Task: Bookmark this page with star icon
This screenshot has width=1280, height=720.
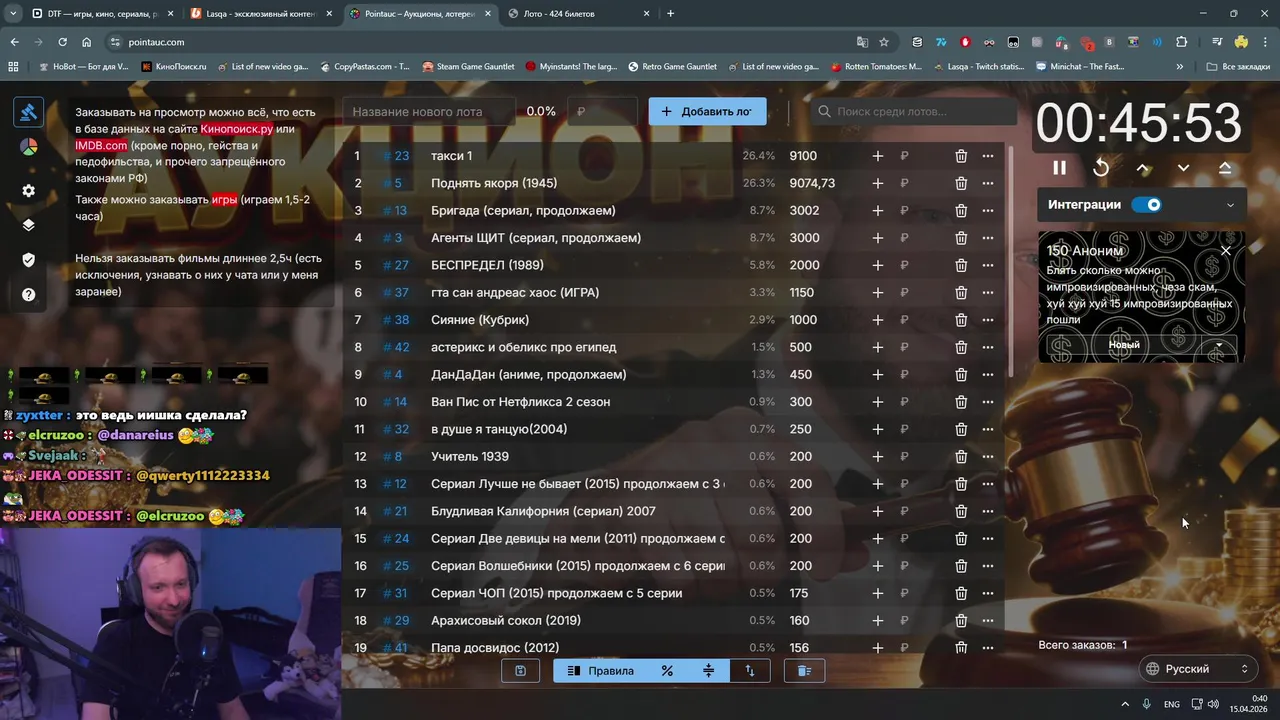Action: [x=884, y=42]
